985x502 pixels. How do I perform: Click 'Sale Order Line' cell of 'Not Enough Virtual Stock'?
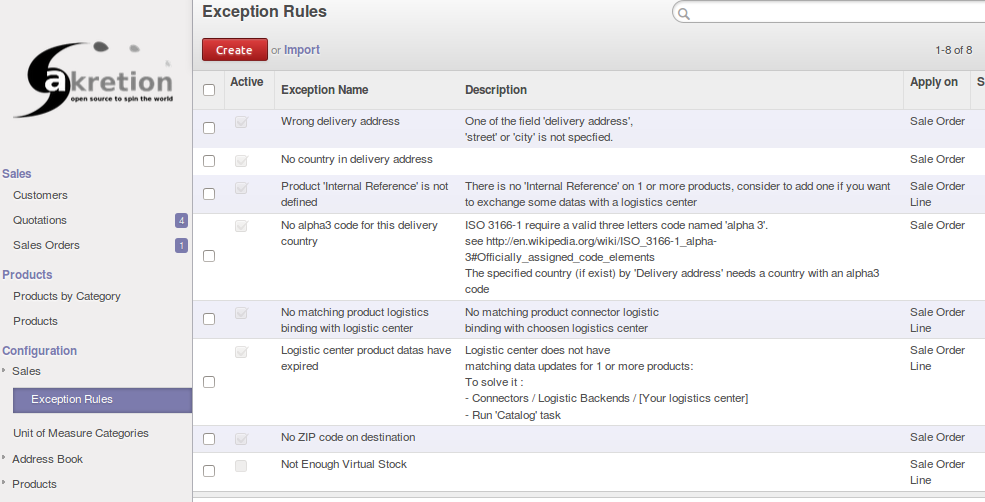point(937,472)
